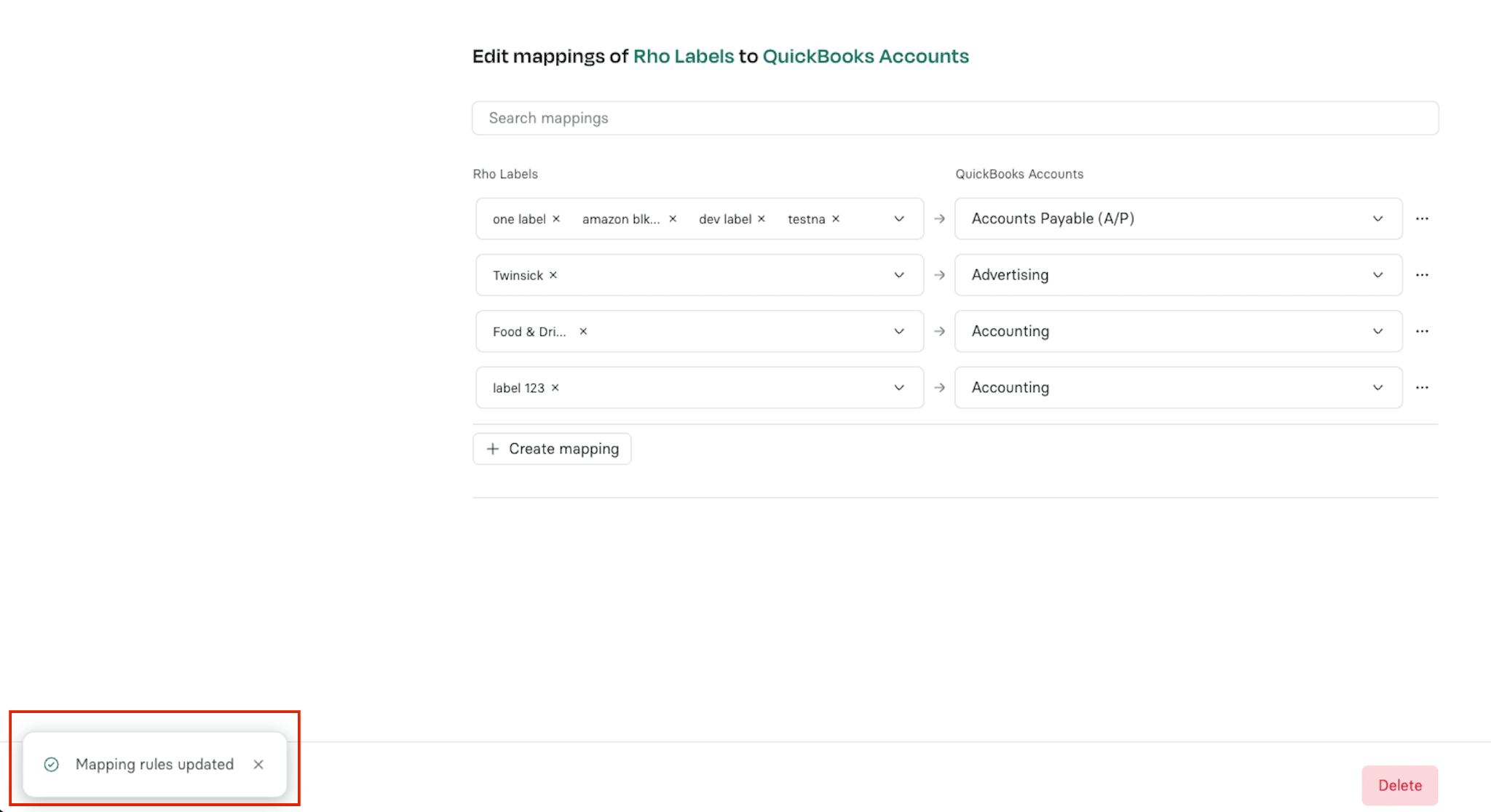
Task: Open more options for label 123 mapping
Action: point(1422,388)
